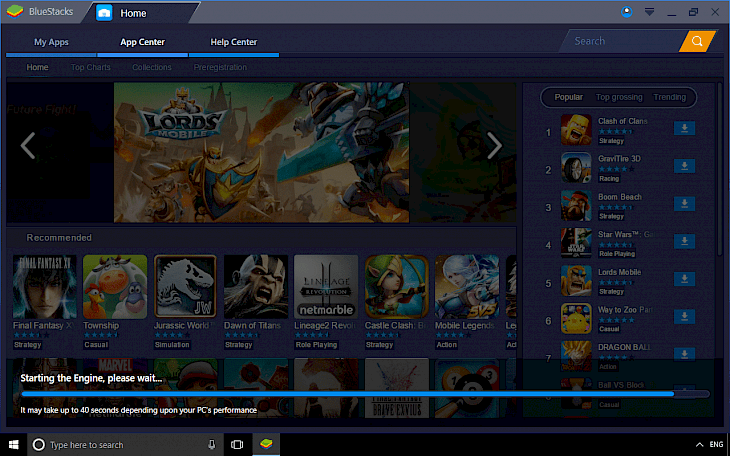Select the Collections sub-tab
The image size is (730, 456).
click(x=152, y=67)
